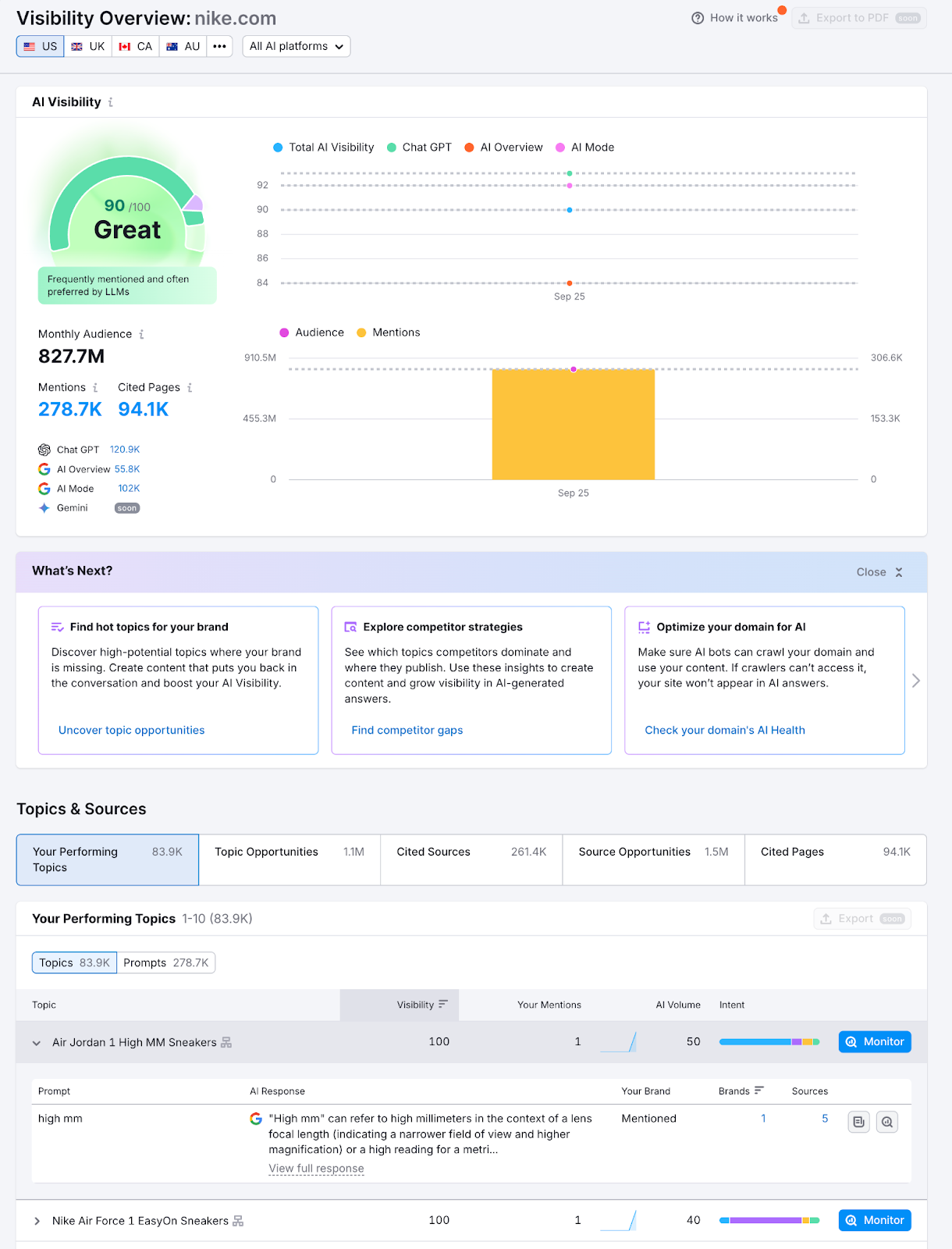Image resolution: width=952 pixels, height=1249 pixels.
Task: Select the AU country tab
Action: [183, 46]
